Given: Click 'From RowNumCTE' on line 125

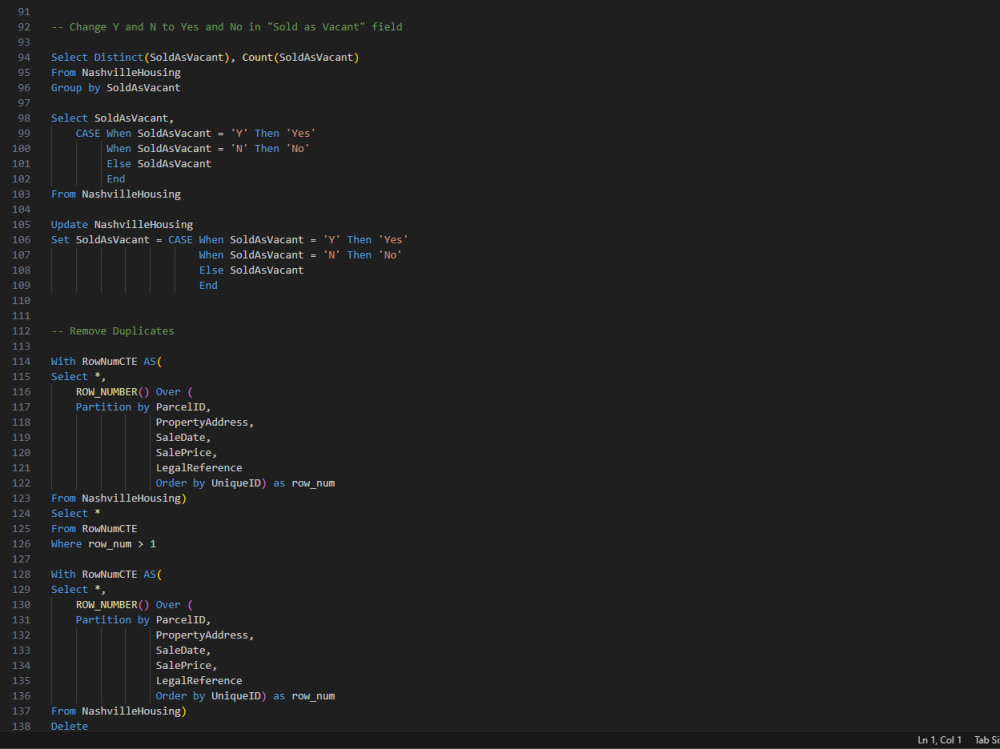Looking at the screenshot, I should (x=94, y=529).
